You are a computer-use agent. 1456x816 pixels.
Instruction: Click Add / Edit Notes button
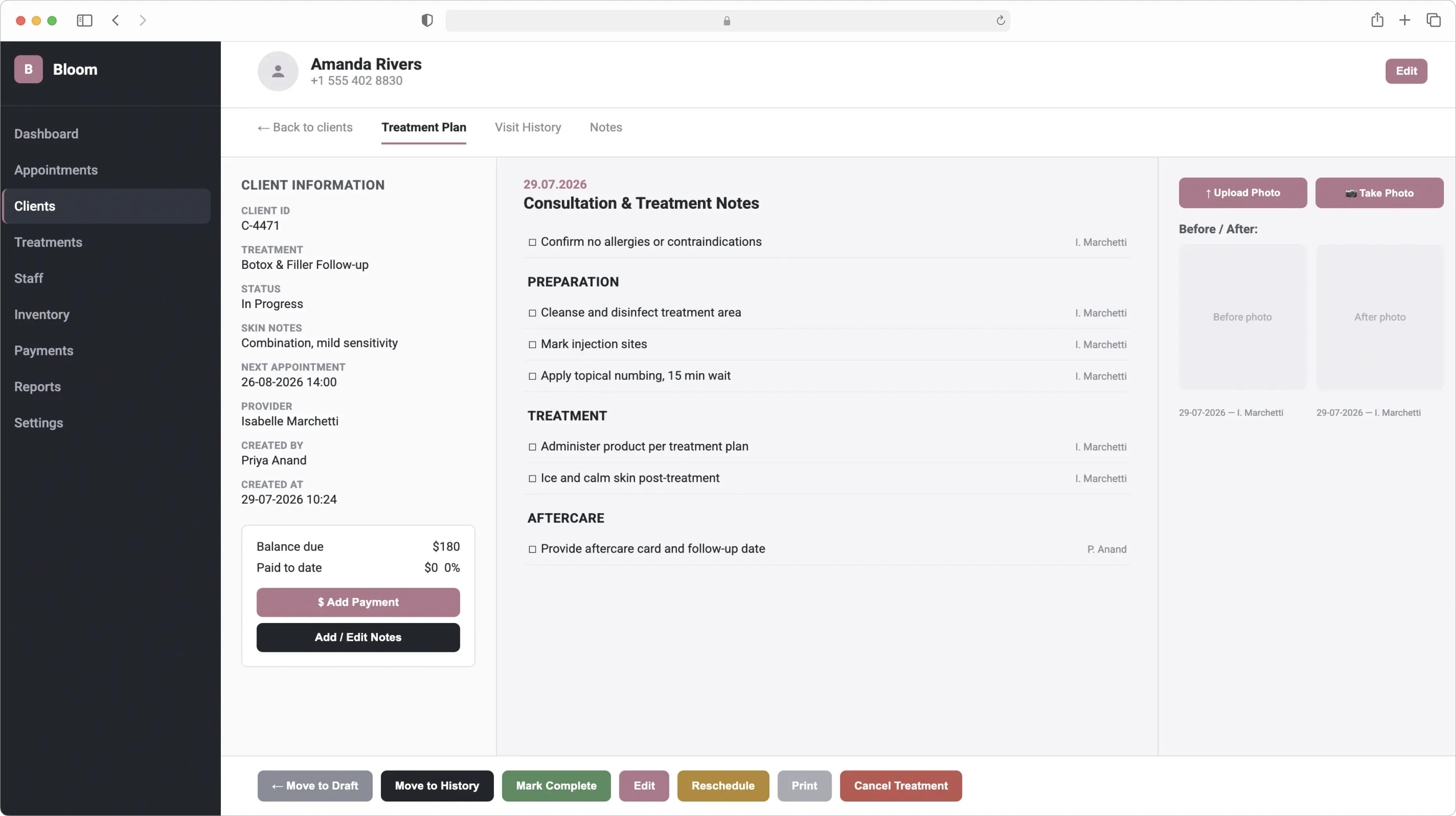point(358,637)
